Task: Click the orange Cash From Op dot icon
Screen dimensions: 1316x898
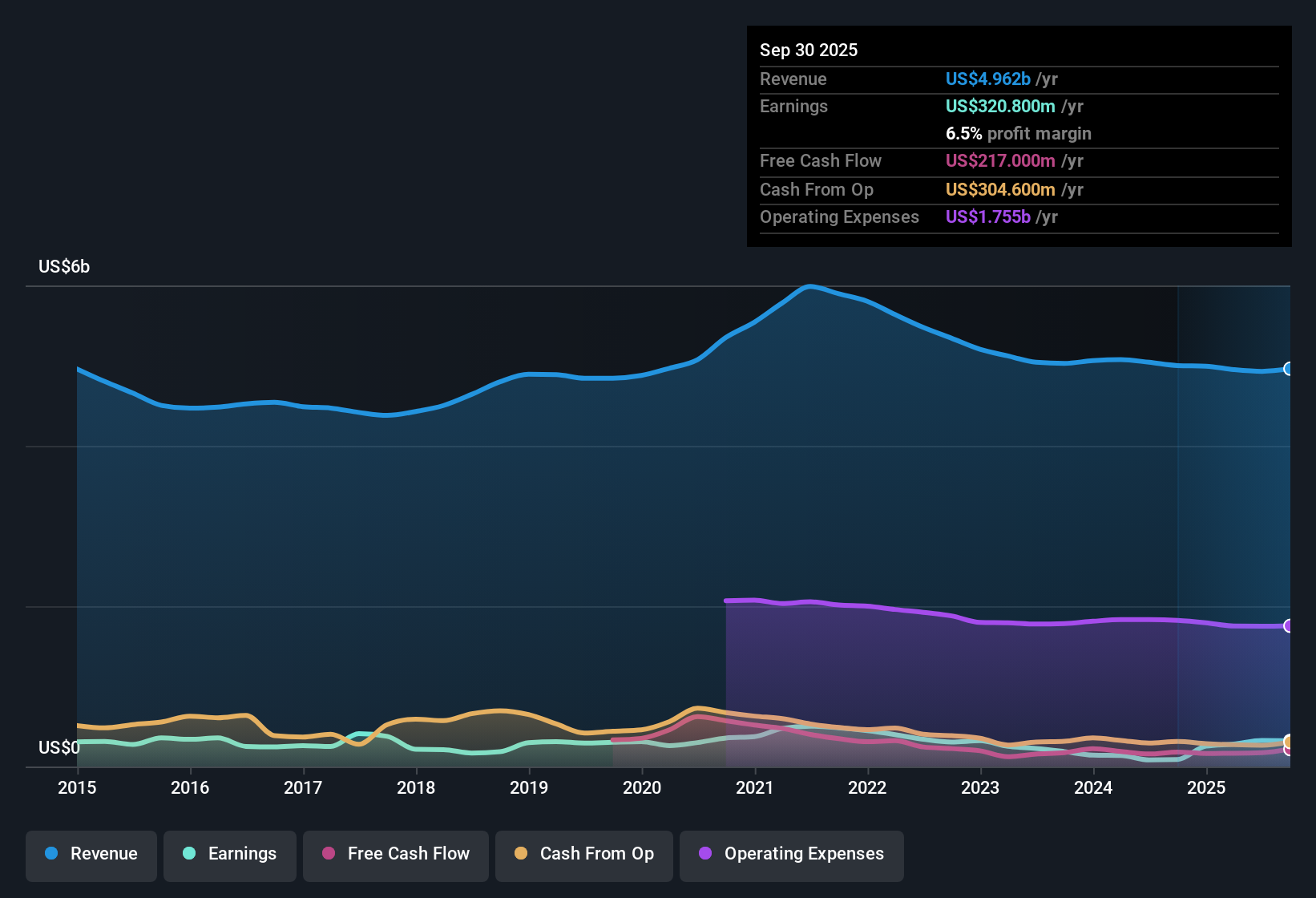Action: click(x=521, y=855)
